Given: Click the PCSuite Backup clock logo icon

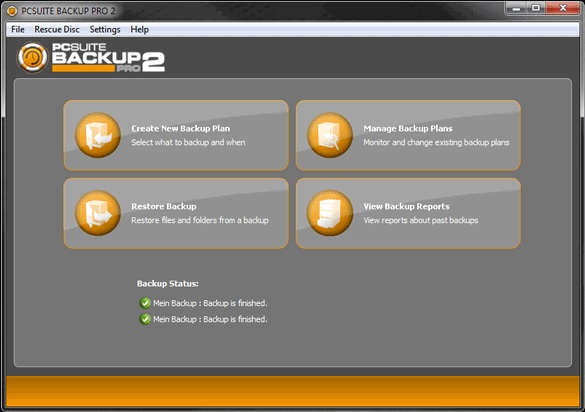Looking at the screenshot, I should click(32, 57).
